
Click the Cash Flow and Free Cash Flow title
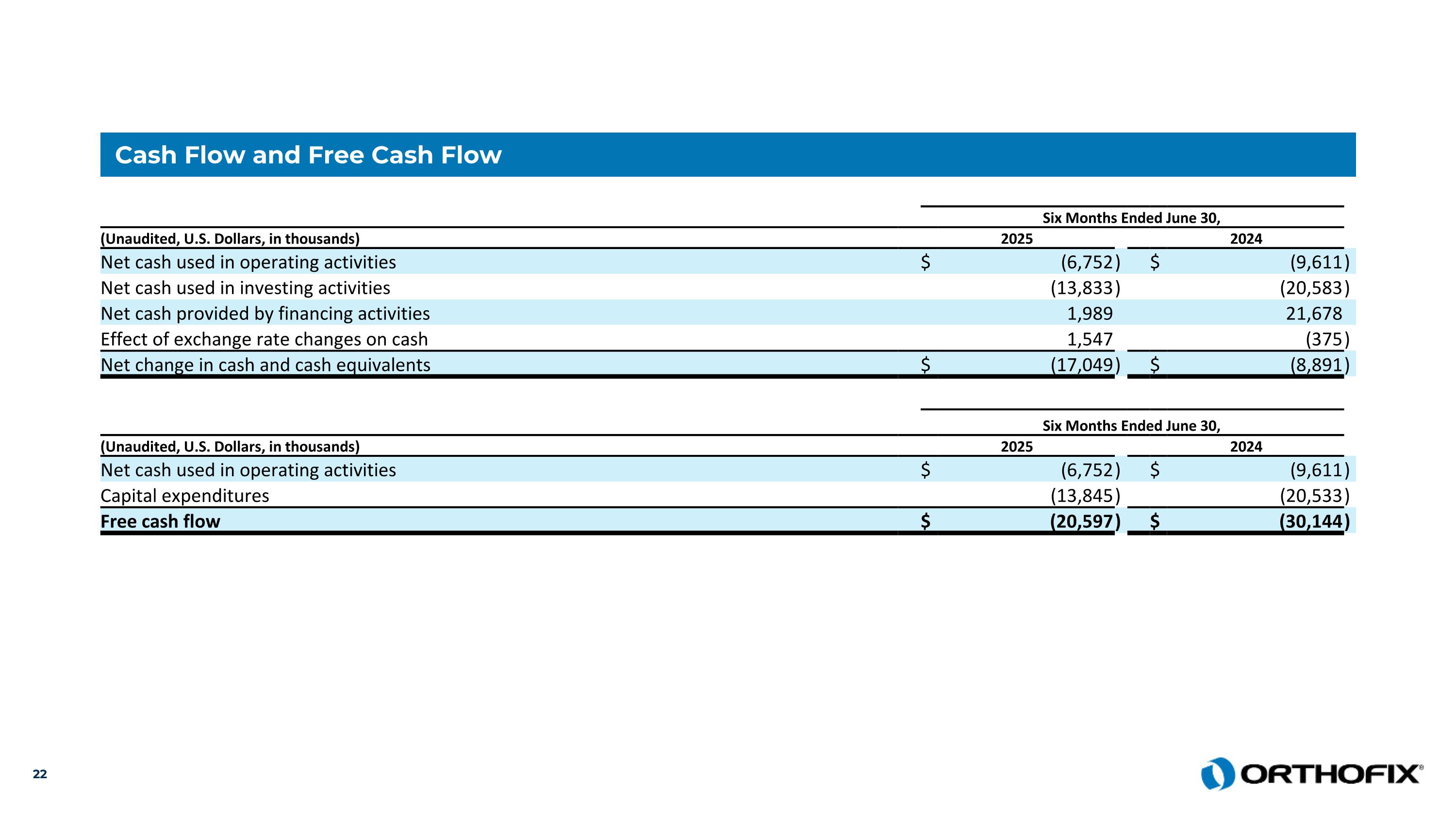point(308,155)
